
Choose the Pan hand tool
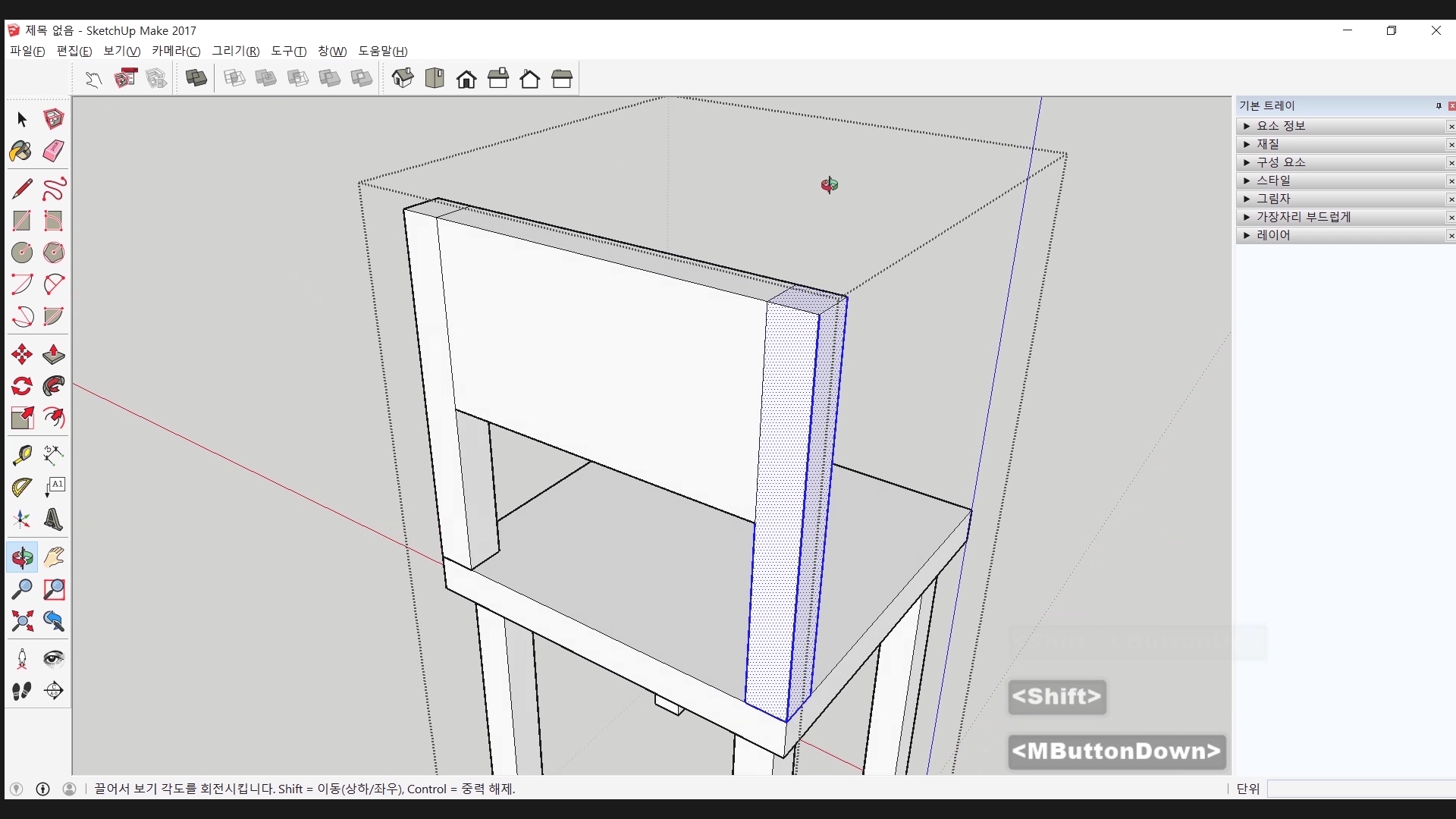point(53,557)
